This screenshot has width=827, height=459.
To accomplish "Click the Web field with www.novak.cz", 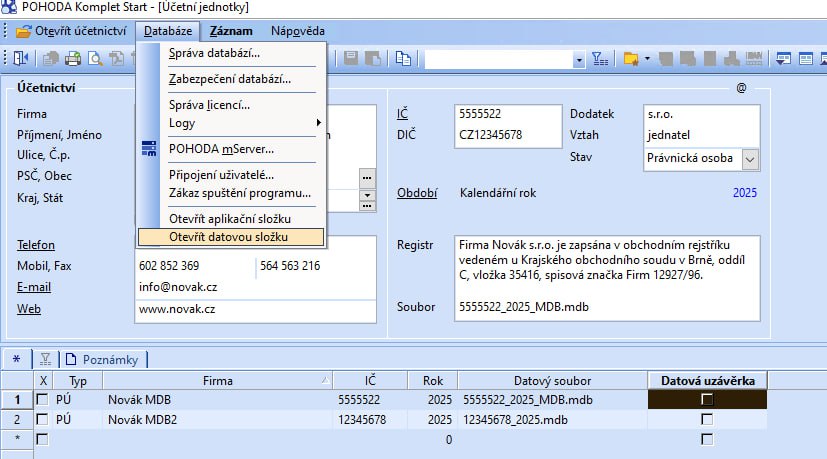I will 256,310.
